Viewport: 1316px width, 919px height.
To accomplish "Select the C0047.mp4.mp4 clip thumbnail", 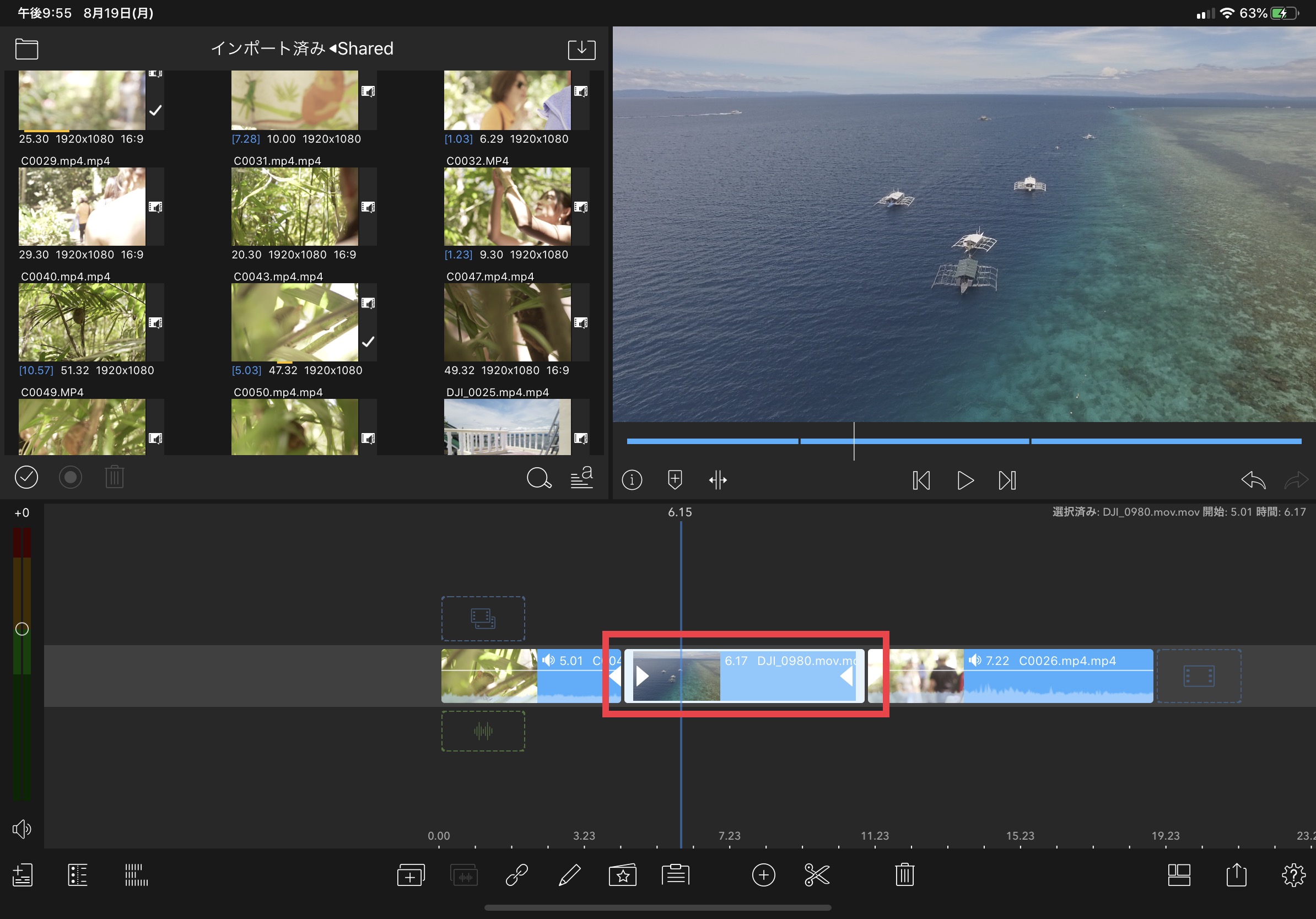I will click(x=506, y=322).
